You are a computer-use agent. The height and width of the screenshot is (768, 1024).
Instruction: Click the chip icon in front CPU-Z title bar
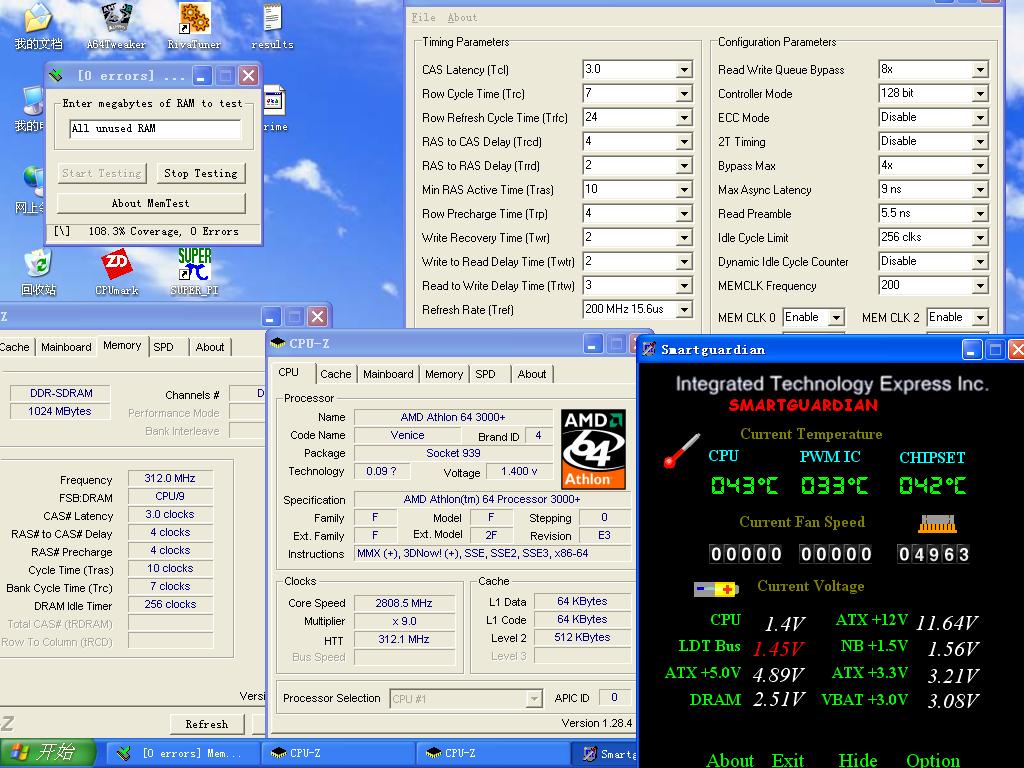[x=278, y=343]
